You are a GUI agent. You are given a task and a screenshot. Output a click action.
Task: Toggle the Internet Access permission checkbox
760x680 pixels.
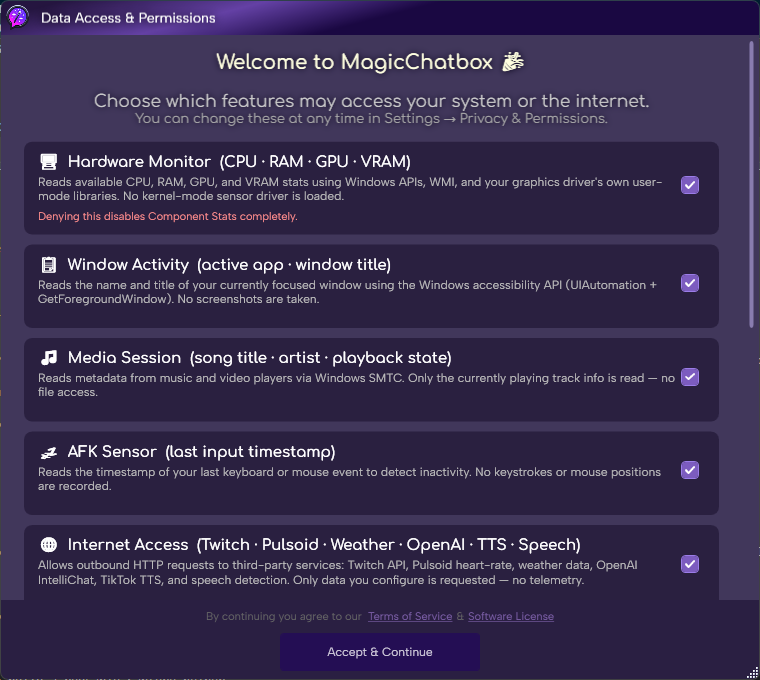[690, 564]
